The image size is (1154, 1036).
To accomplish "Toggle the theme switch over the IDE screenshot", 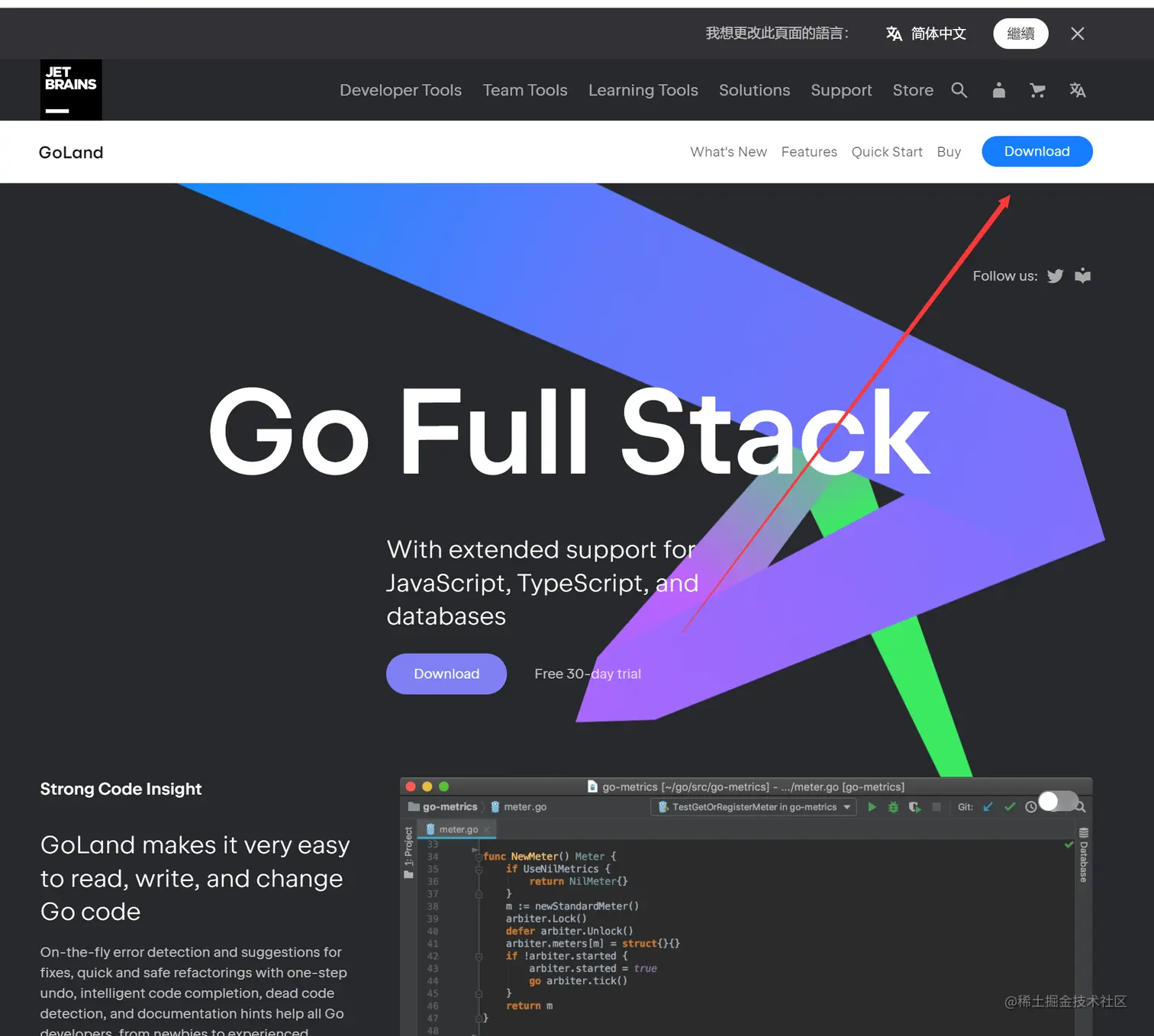I will (1059, 801).
